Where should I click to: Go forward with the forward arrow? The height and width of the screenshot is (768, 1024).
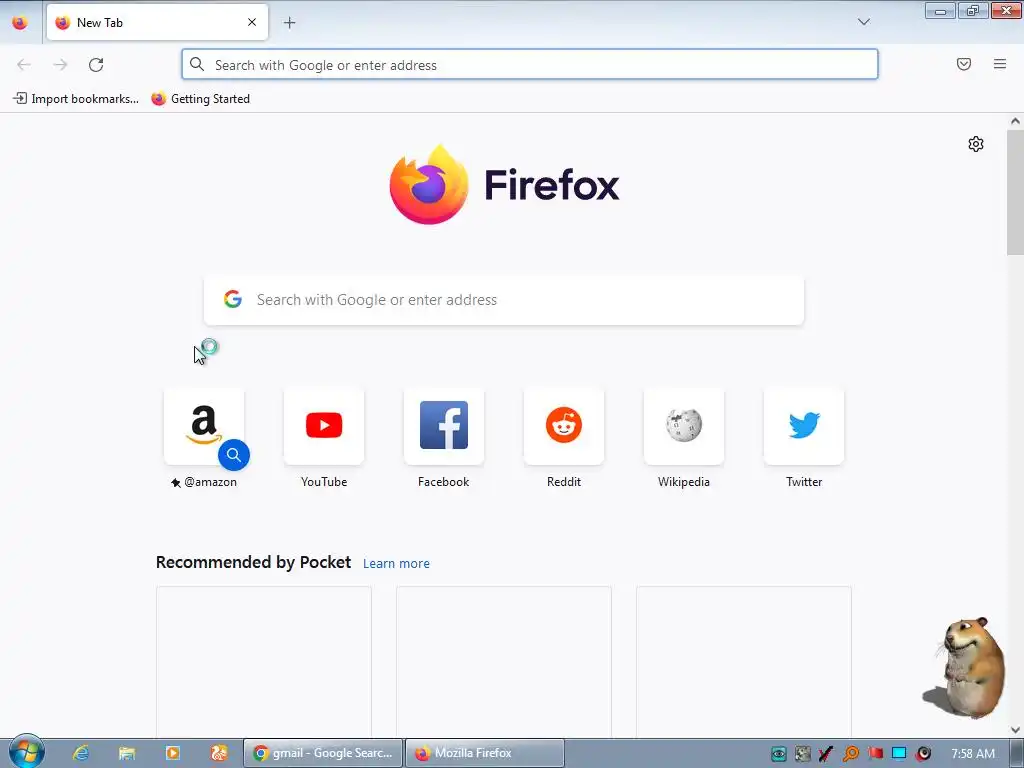pyautogui.click(x=60, y=65)
